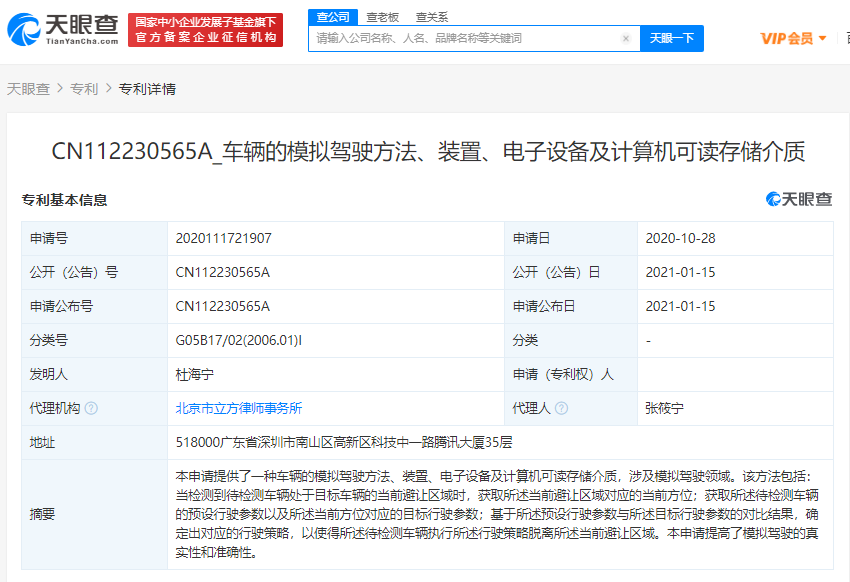Screen dimensions: 850x582
Task: Switch to the 查老板 tab
Action: point(383,17)
